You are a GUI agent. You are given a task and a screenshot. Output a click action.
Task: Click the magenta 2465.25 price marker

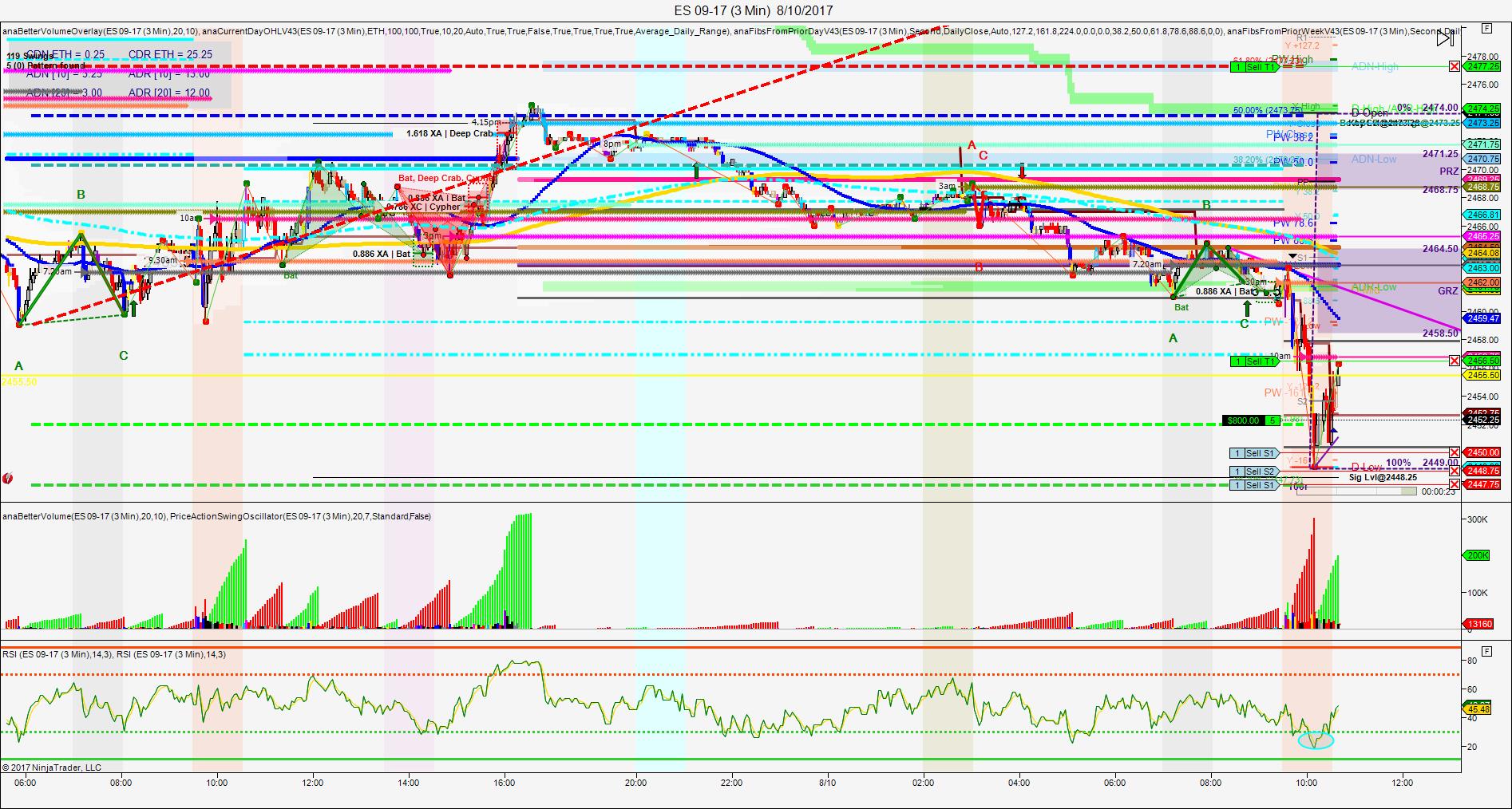tap(1483, 236)
